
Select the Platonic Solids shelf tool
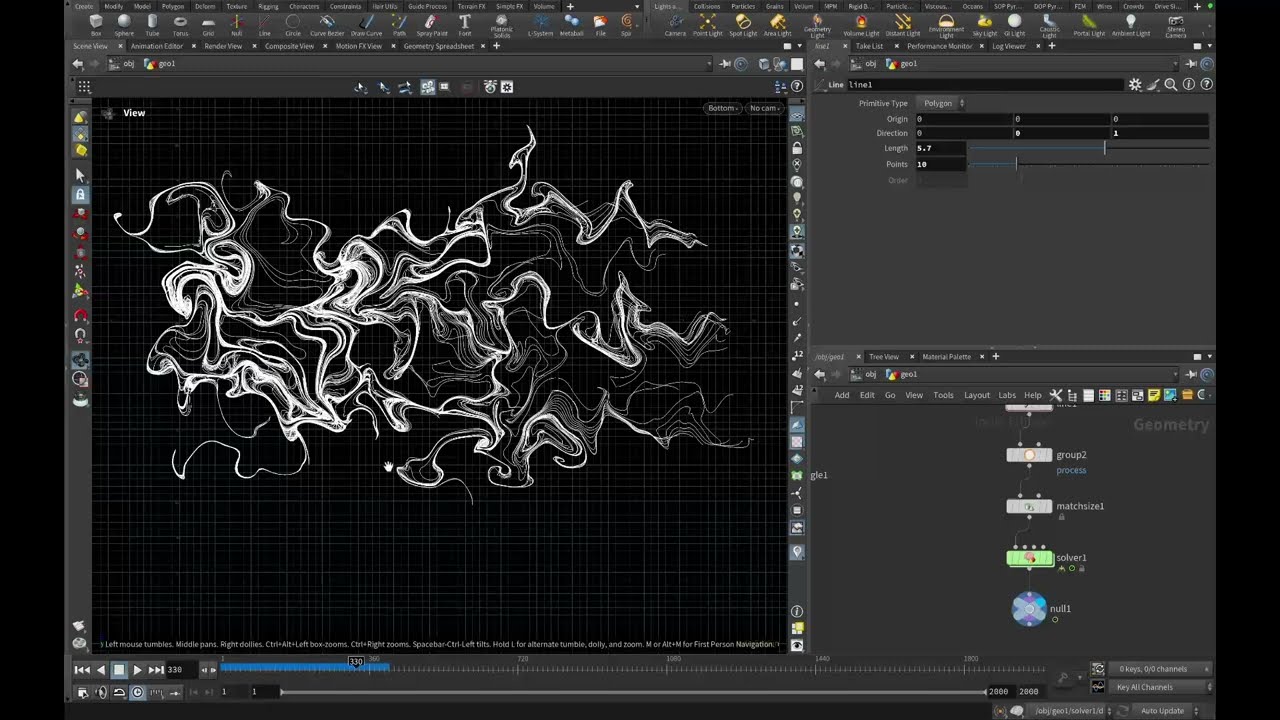pos(501,25)
